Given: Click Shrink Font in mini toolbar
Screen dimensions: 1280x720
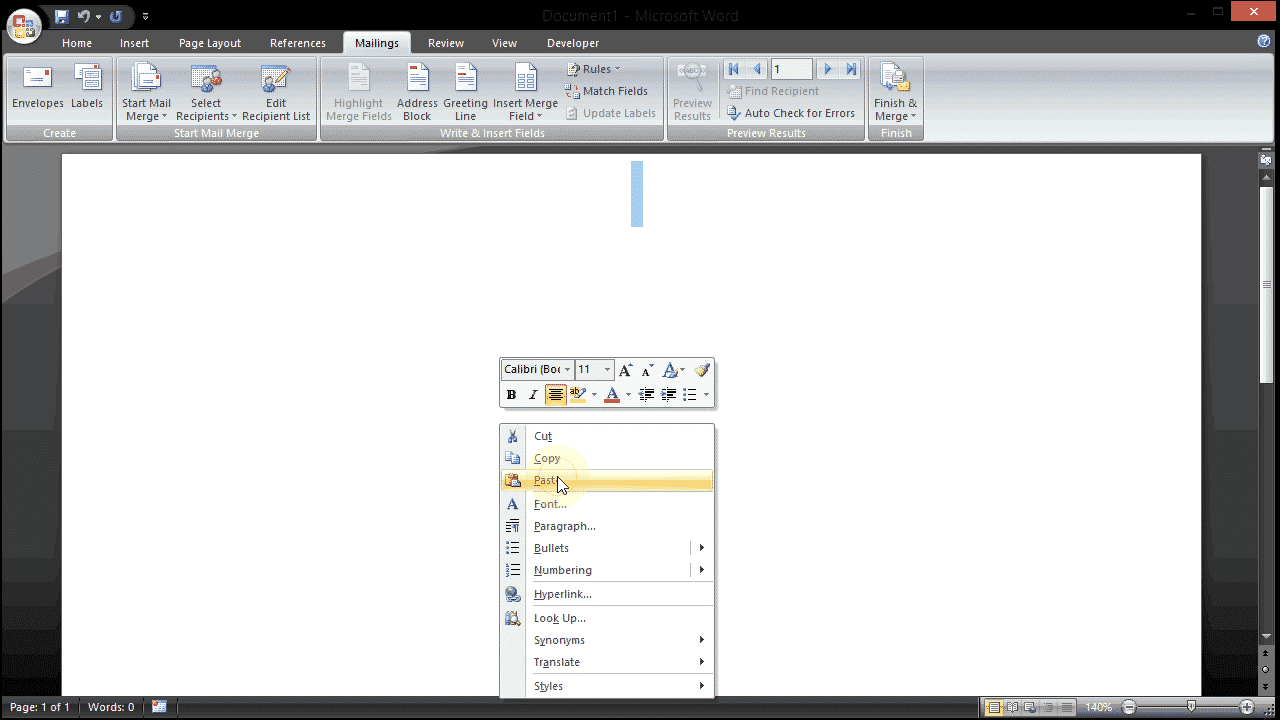Looking at the screenshot, I should [x=647, y=370].
